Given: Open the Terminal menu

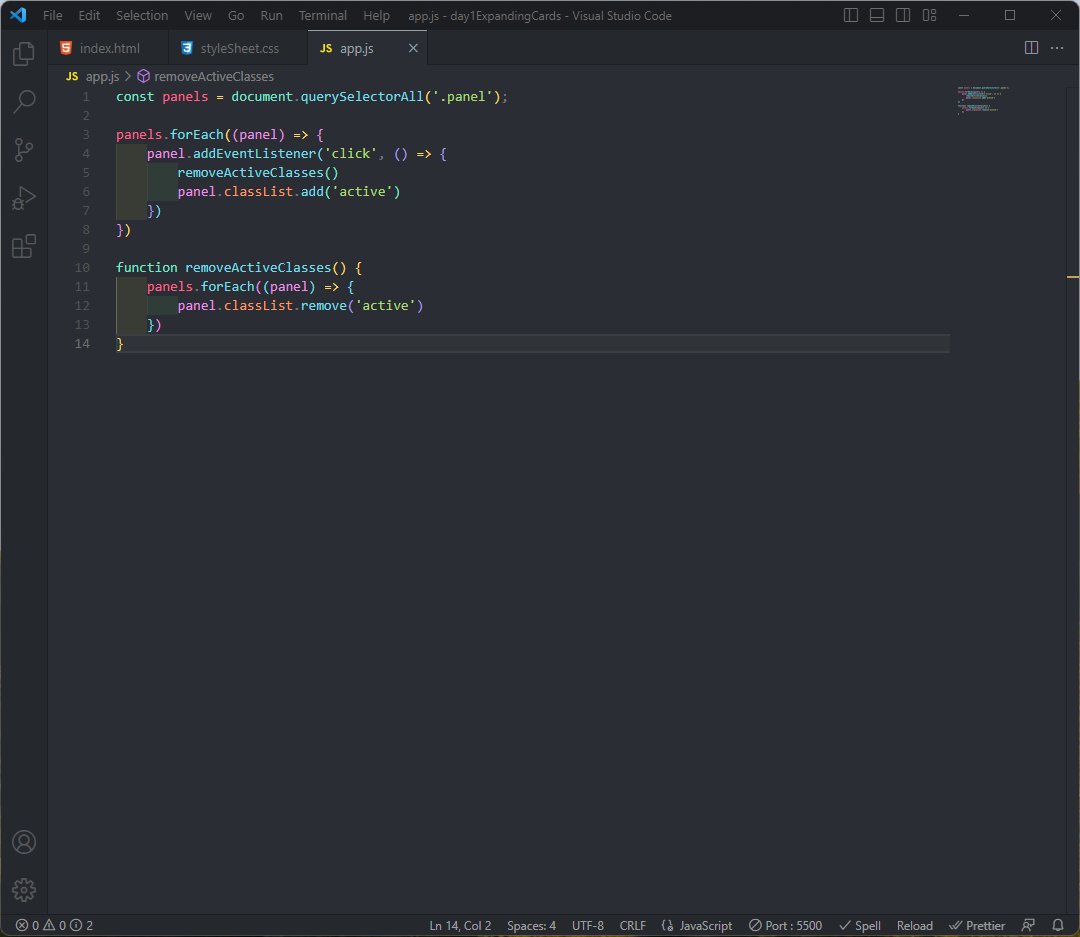Looking at the screenshot, I should [x=322, y=15].
